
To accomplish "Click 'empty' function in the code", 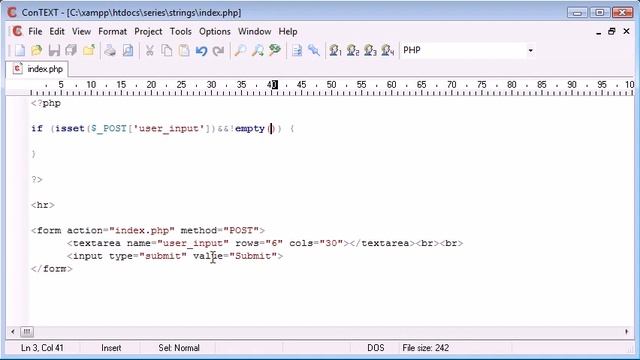I will pyautogui.click(x=250, y=129).
